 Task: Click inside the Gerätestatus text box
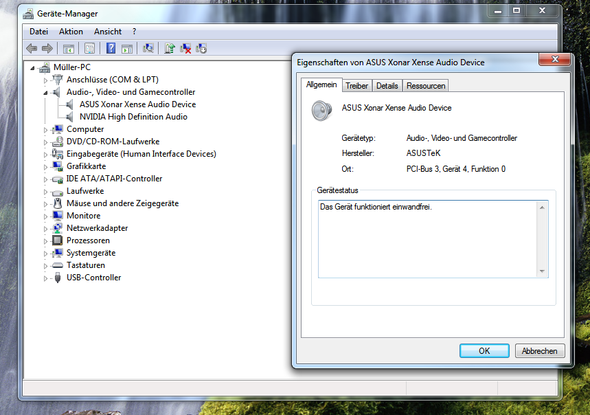(428, 239)
